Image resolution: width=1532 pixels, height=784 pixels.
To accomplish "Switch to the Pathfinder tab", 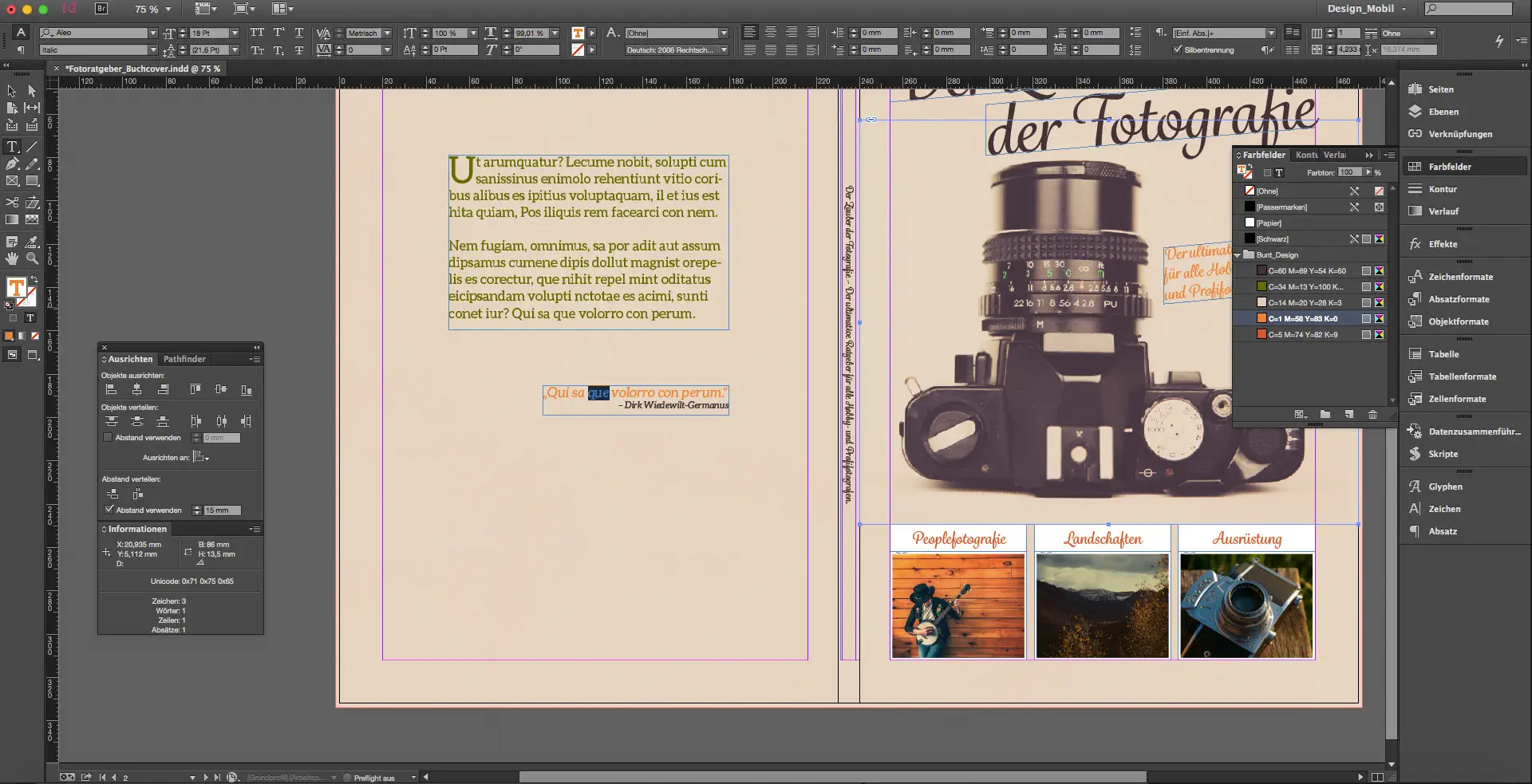I will 184,359.
